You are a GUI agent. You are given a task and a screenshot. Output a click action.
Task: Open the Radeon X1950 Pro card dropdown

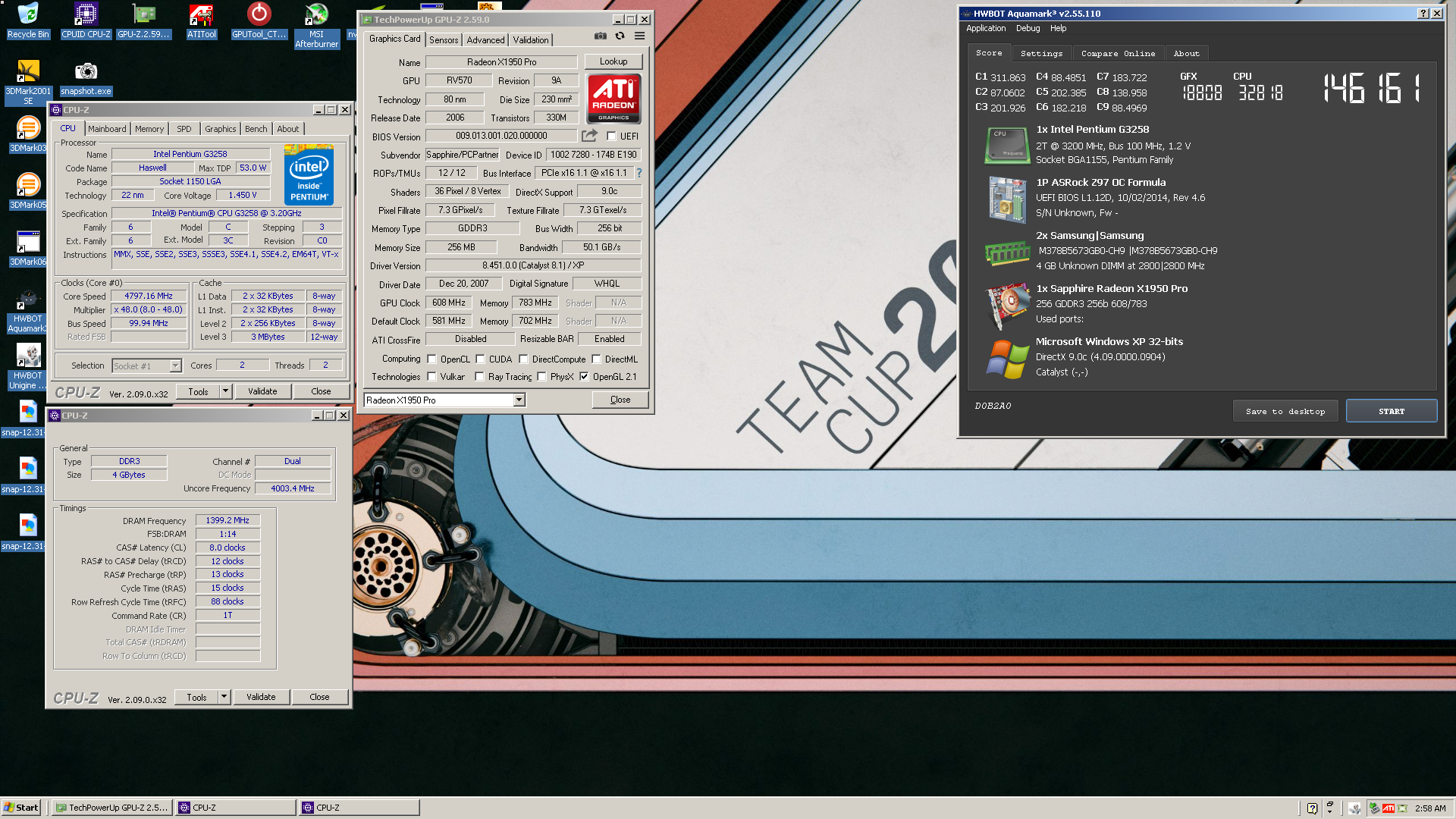coord(519,400)
